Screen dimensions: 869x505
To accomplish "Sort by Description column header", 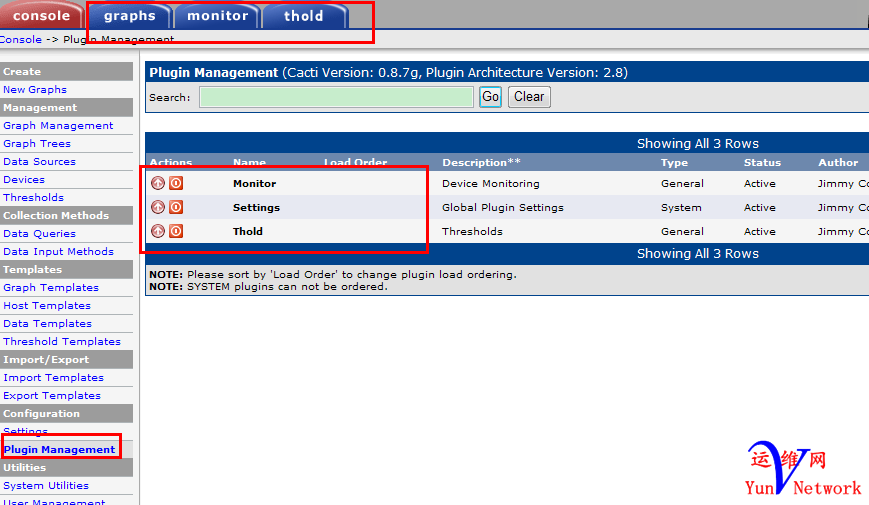I will tap(481, 162).
